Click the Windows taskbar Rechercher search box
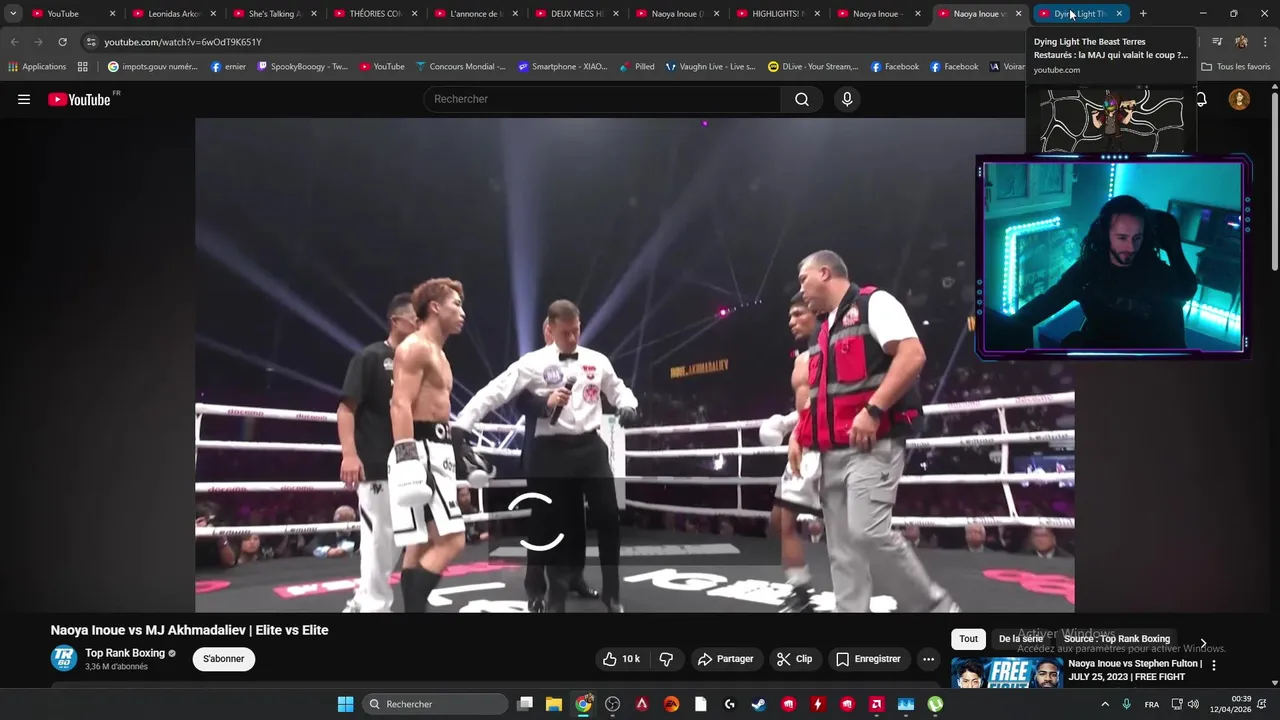This screenshot has height=720, width=1280. (434, 704)
